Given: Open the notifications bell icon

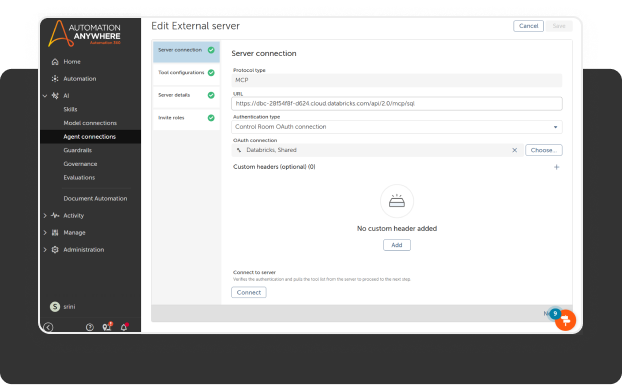Looking at the screenshot, I should coord(124,327).
